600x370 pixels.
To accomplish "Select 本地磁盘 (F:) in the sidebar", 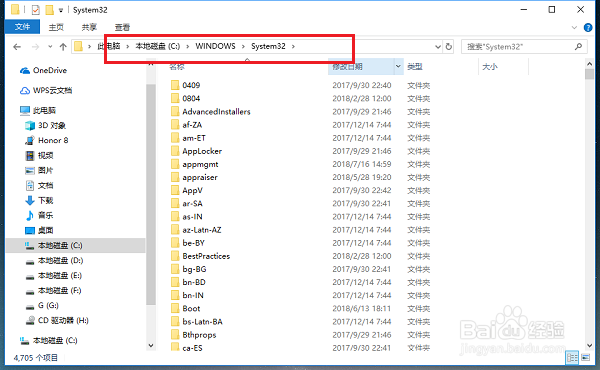I will pos(53,290).
